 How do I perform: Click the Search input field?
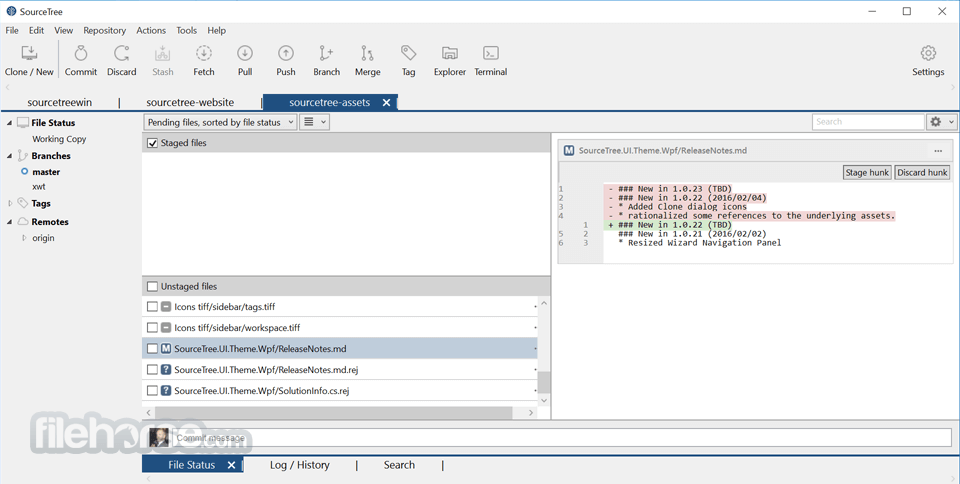(868, 122)
